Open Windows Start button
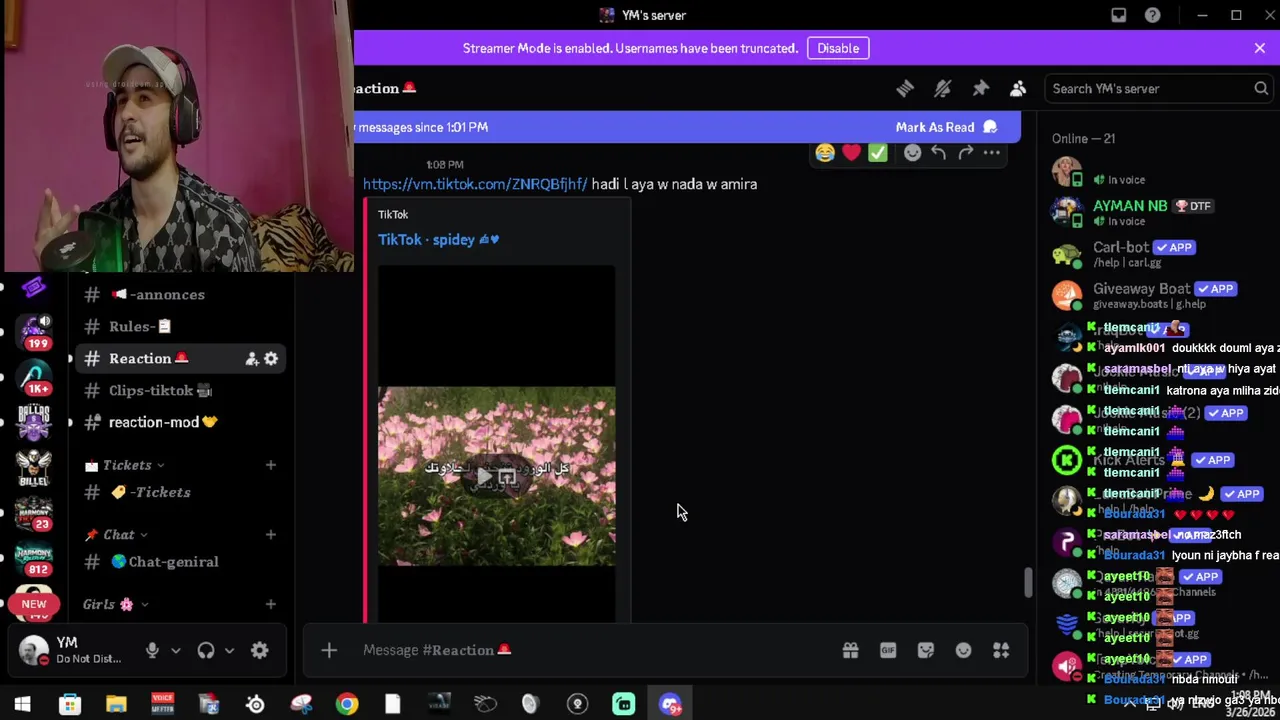The image size is (1280, 720). tap(22, 704)
